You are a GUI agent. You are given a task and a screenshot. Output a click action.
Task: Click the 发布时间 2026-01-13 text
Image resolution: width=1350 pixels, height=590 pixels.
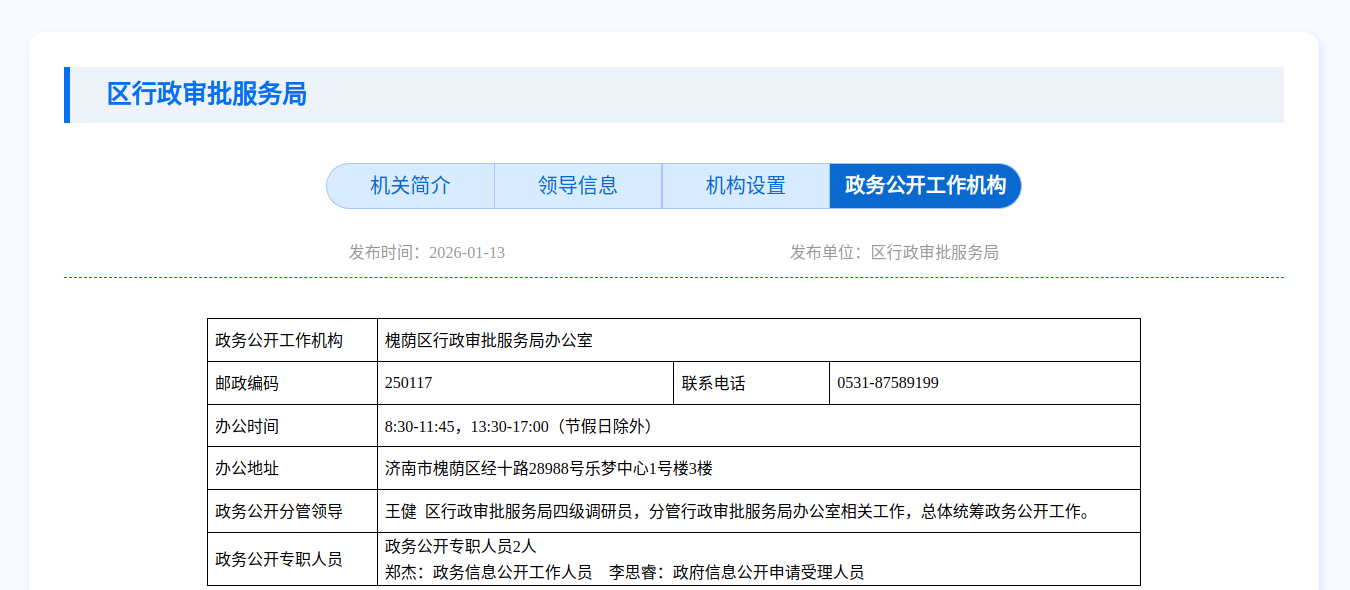tap(427, 252)
